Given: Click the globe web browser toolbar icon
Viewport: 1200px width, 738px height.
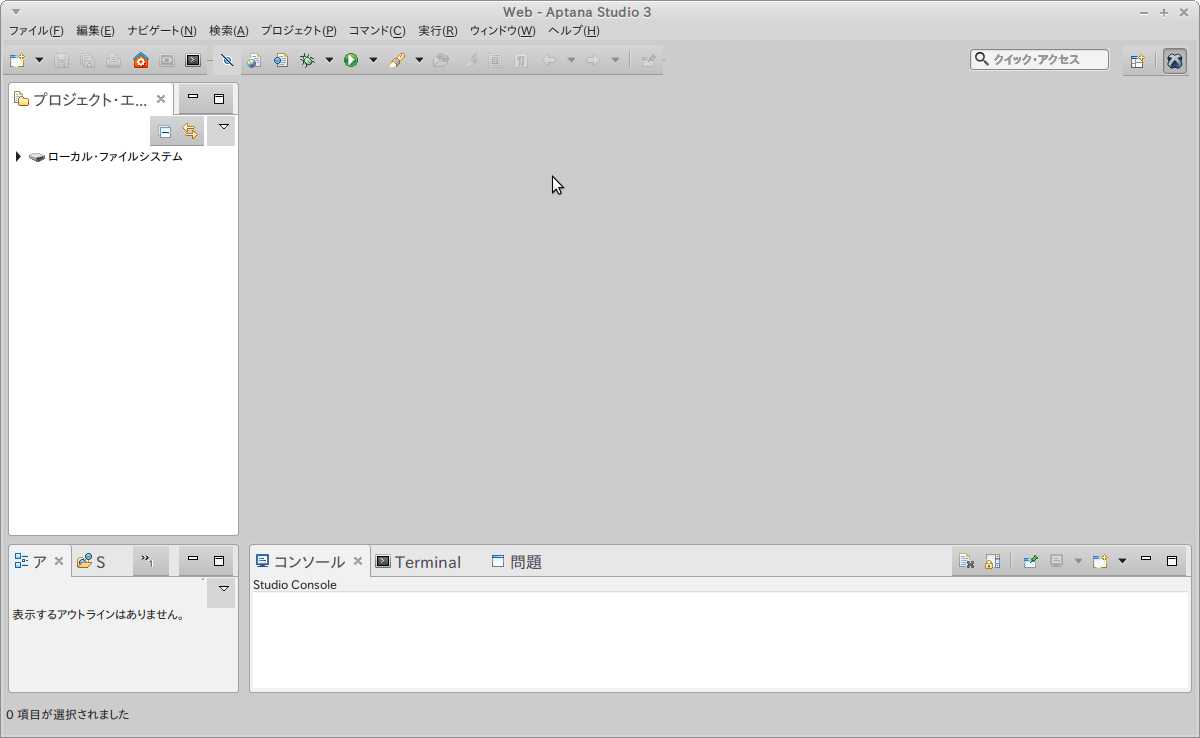Looking at the screenshot, I should click(x=254, y=60).
